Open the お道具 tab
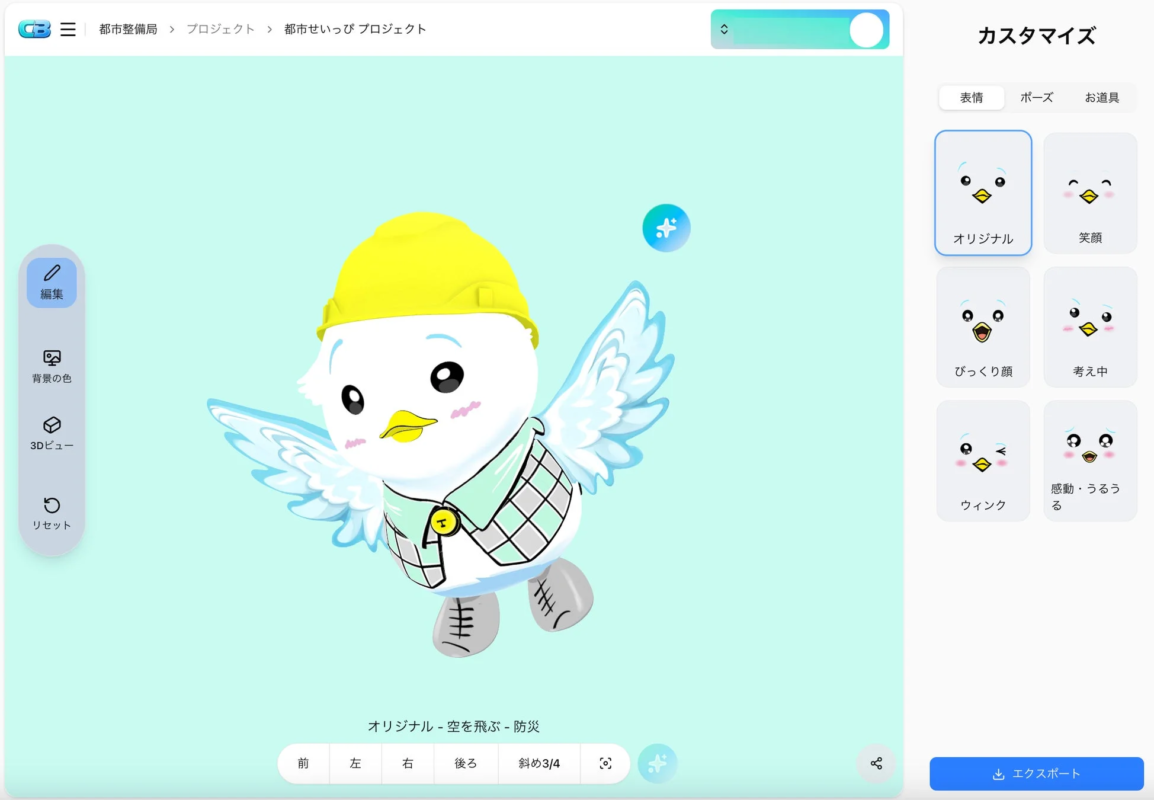The image size is (1154, 800). point(1103,97)
